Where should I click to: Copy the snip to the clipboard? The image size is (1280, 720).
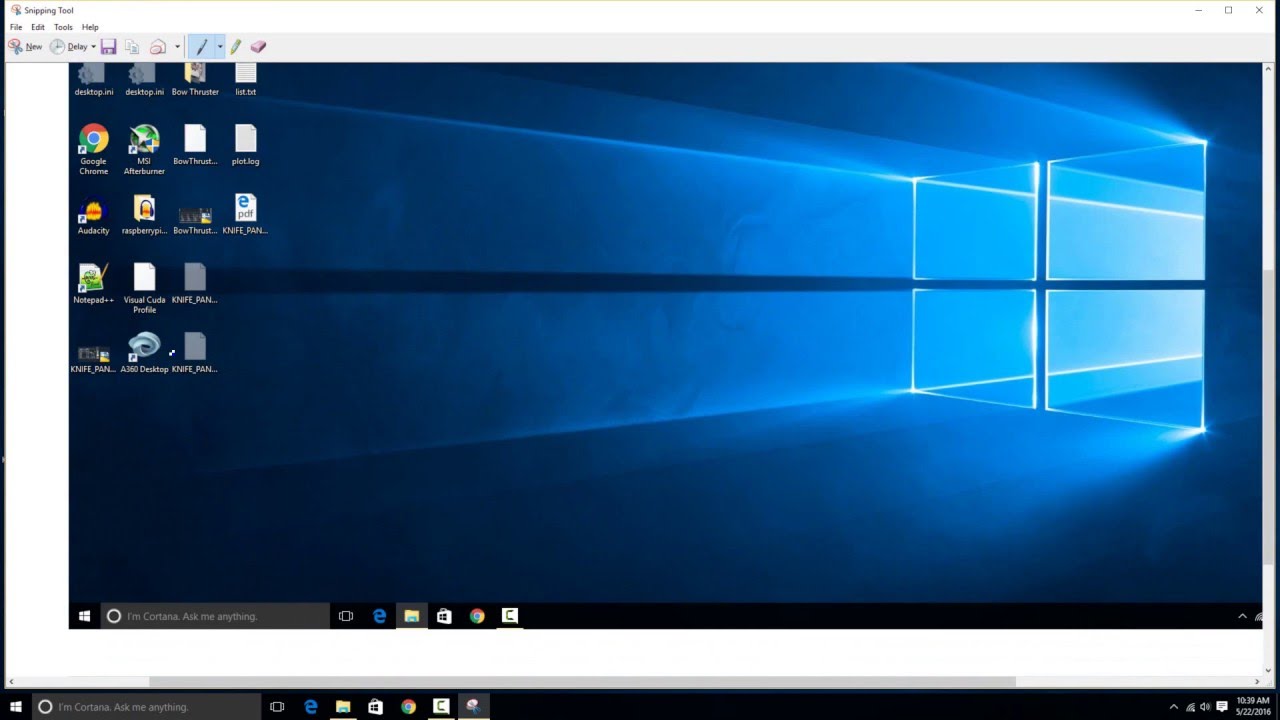point(132,47)
